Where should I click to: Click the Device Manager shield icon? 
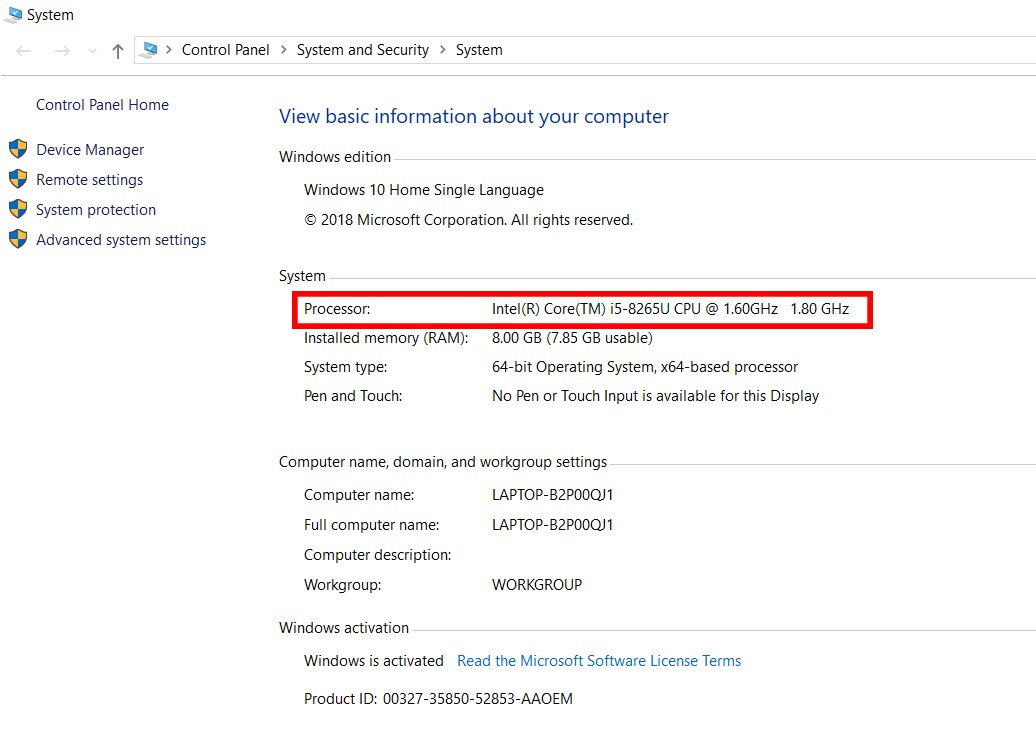tap(19, 149)
